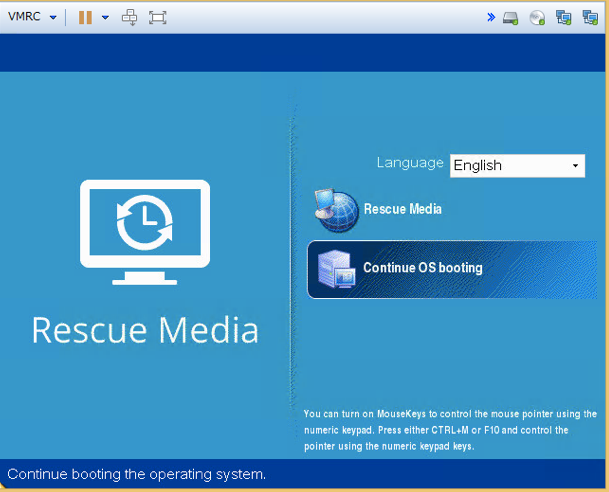
Task: Open the VMRC menu
Action: [32, 17]
